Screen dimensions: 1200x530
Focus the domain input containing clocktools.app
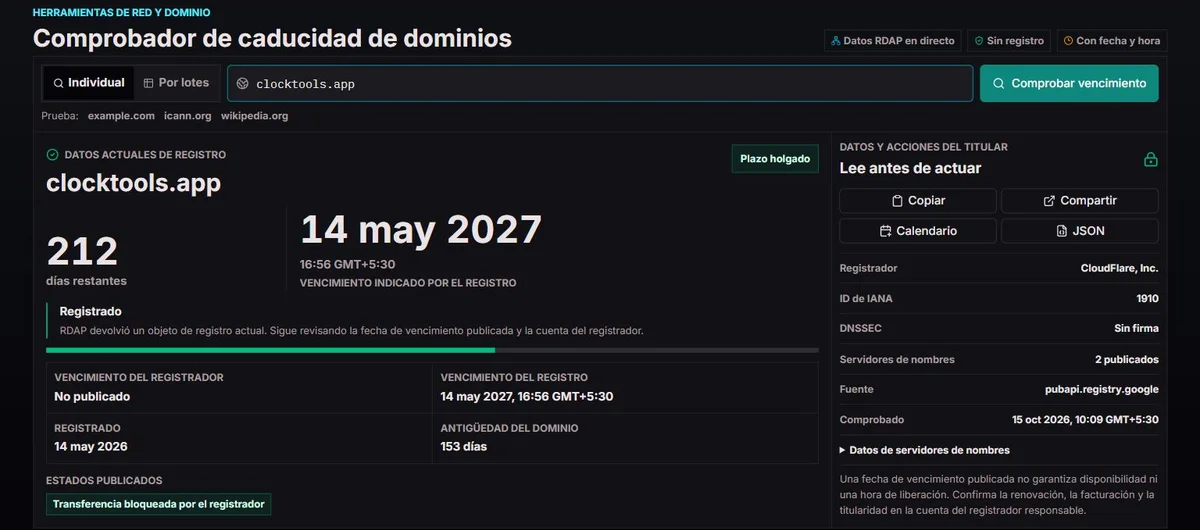[x=600, y=84]
